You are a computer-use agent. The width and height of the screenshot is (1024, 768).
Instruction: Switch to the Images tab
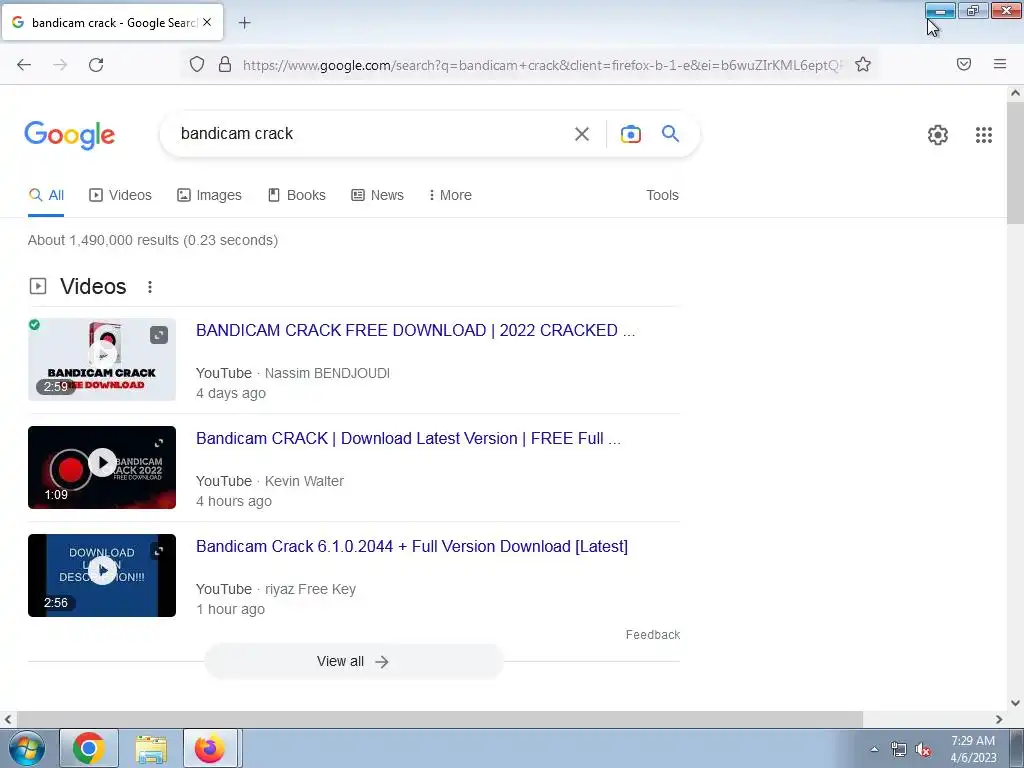coord(209,195)
